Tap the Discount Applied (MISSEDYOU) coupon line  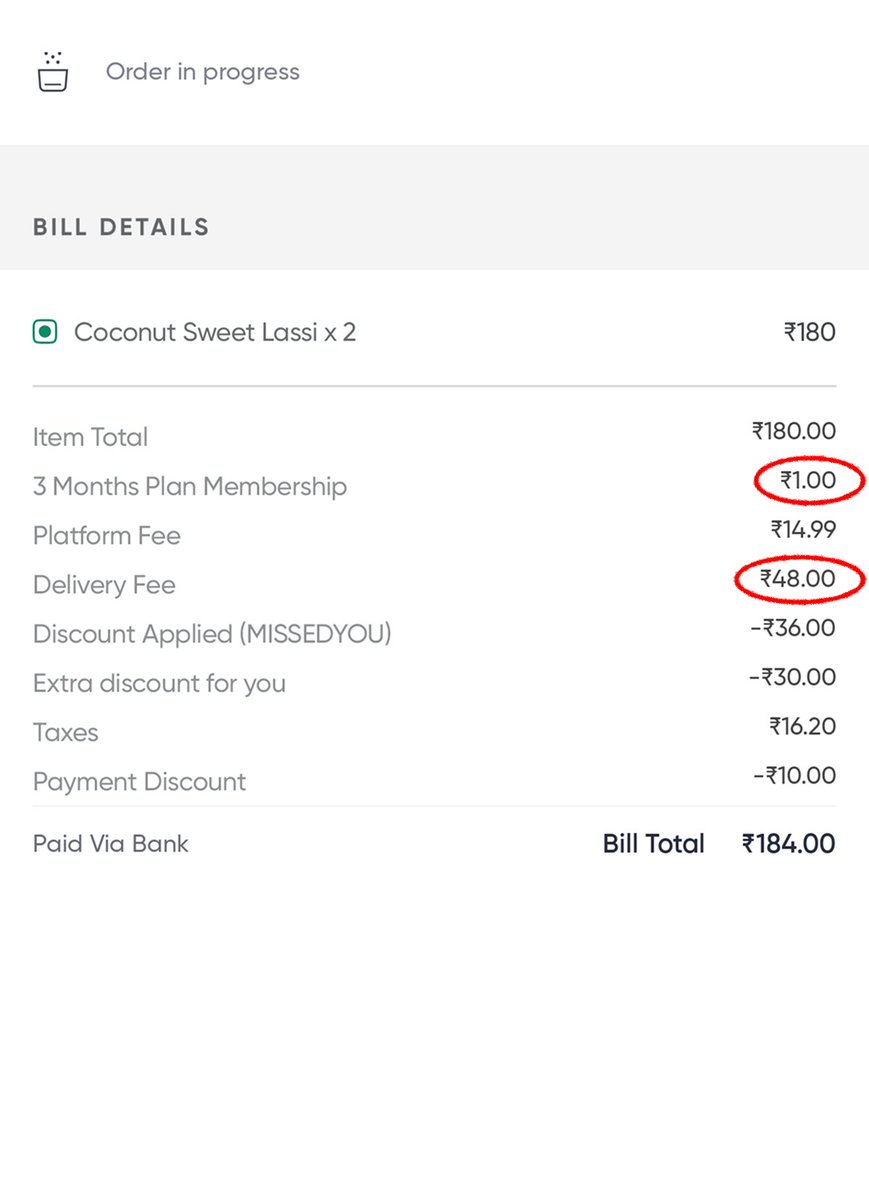pos(212,634)
